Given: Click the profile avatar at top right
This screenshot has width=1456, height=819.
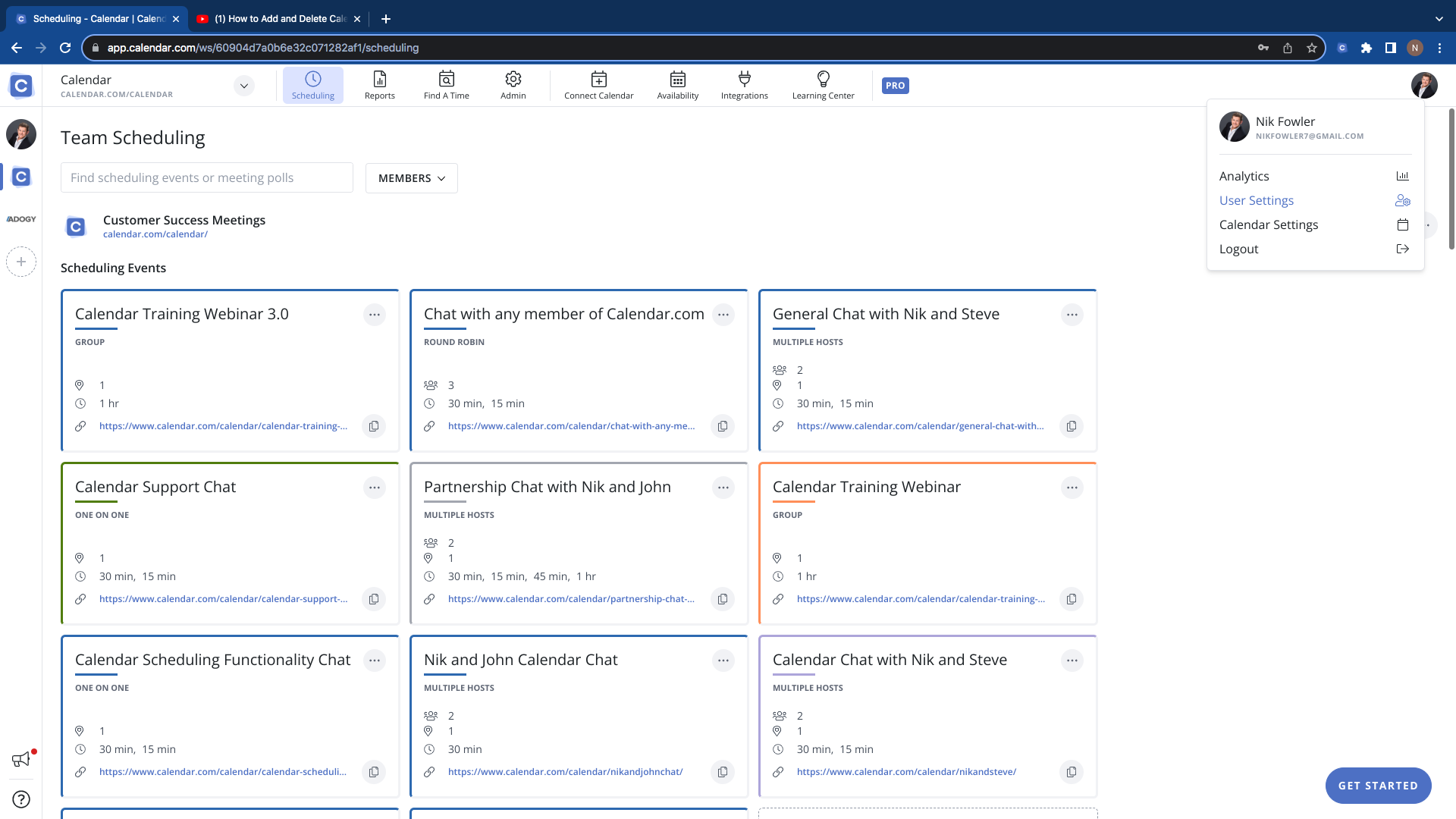Looking at the screenshot, I should tap(1423, 86).
